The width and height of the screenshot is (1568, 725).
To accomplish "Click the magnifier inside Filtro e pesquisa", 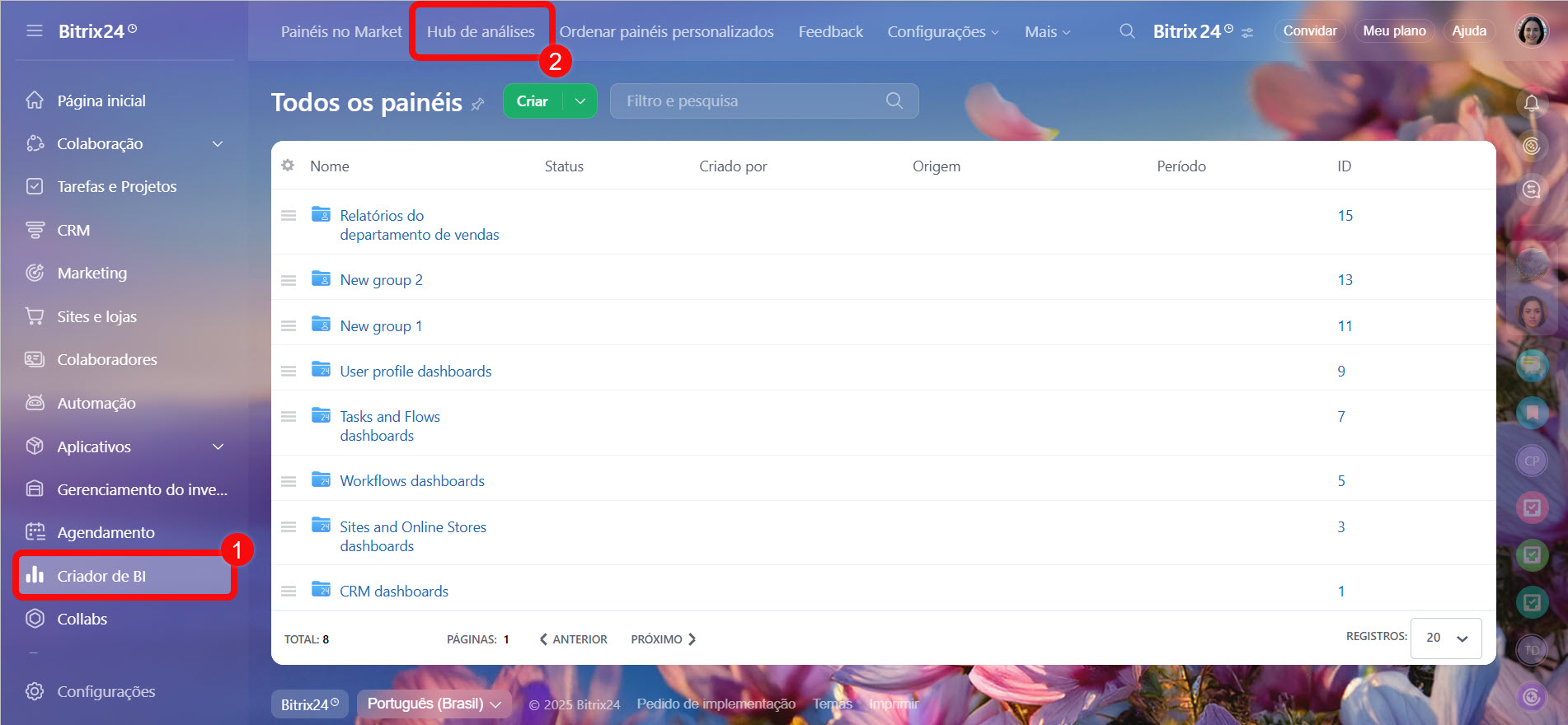I will pyautogui.click(x=894, y=101).
